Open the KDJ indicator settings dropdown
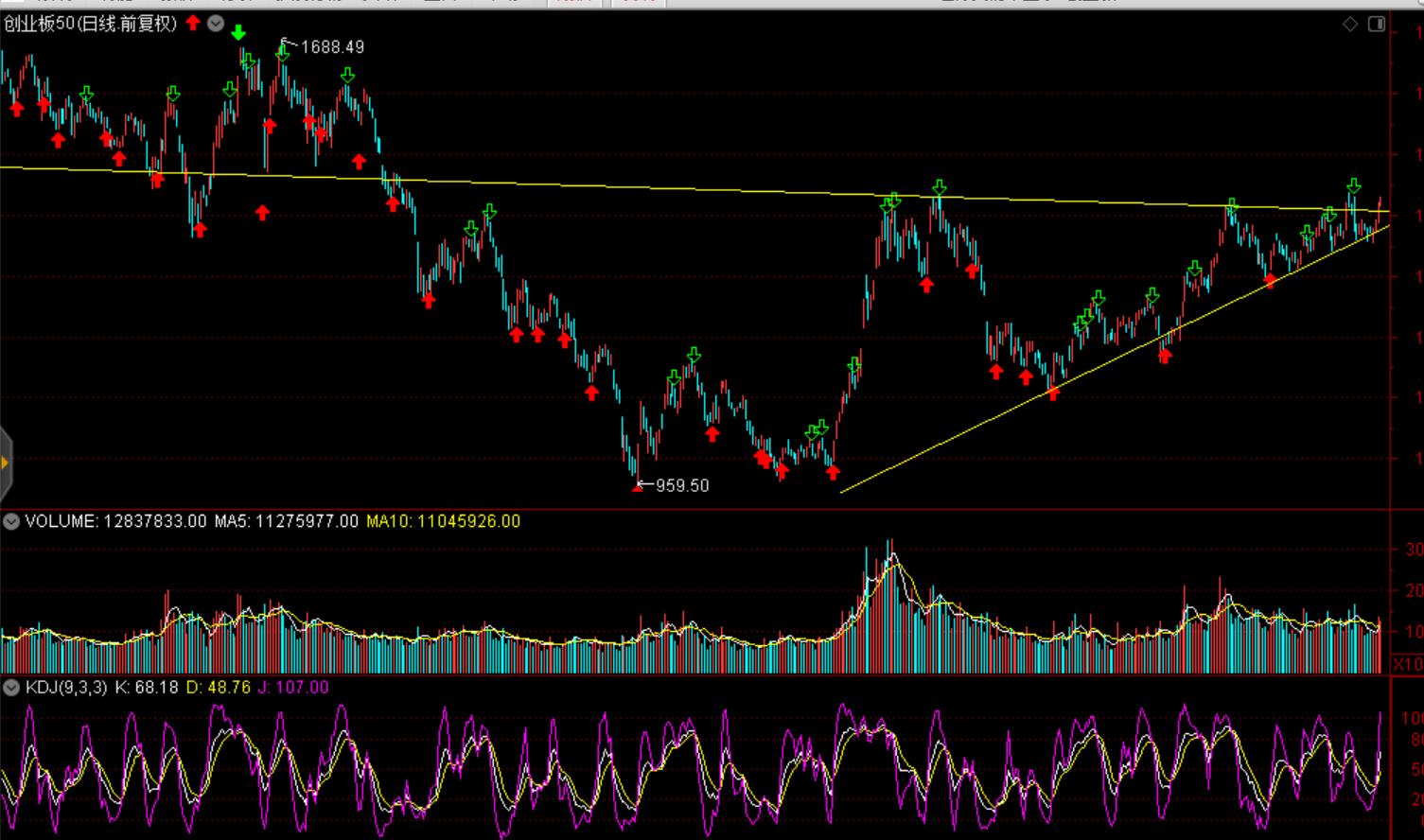Screen dimensions: 1424x840 (11, 688)
